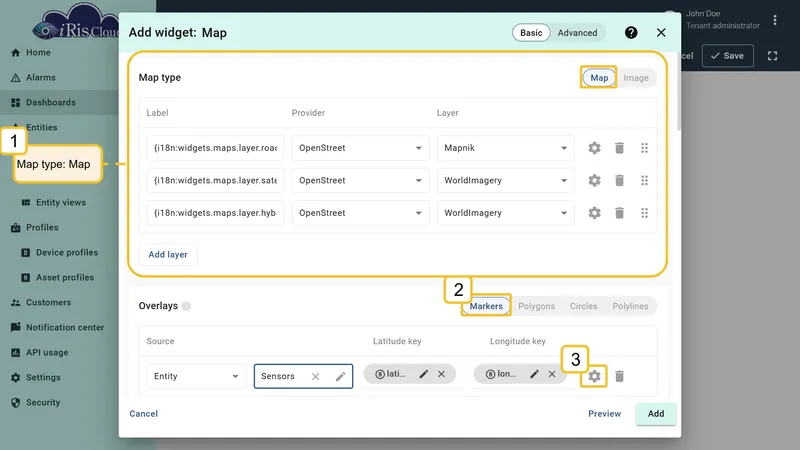Screen dimensions: 800x450
Task: Click the road layer label field
Action: [215, 148]
